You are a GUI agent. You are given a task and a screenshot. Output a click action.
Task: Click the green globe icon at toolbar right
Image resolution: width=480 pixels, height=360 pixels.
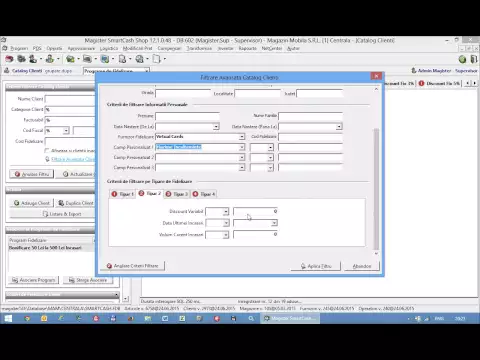click(x=462, y=59)
